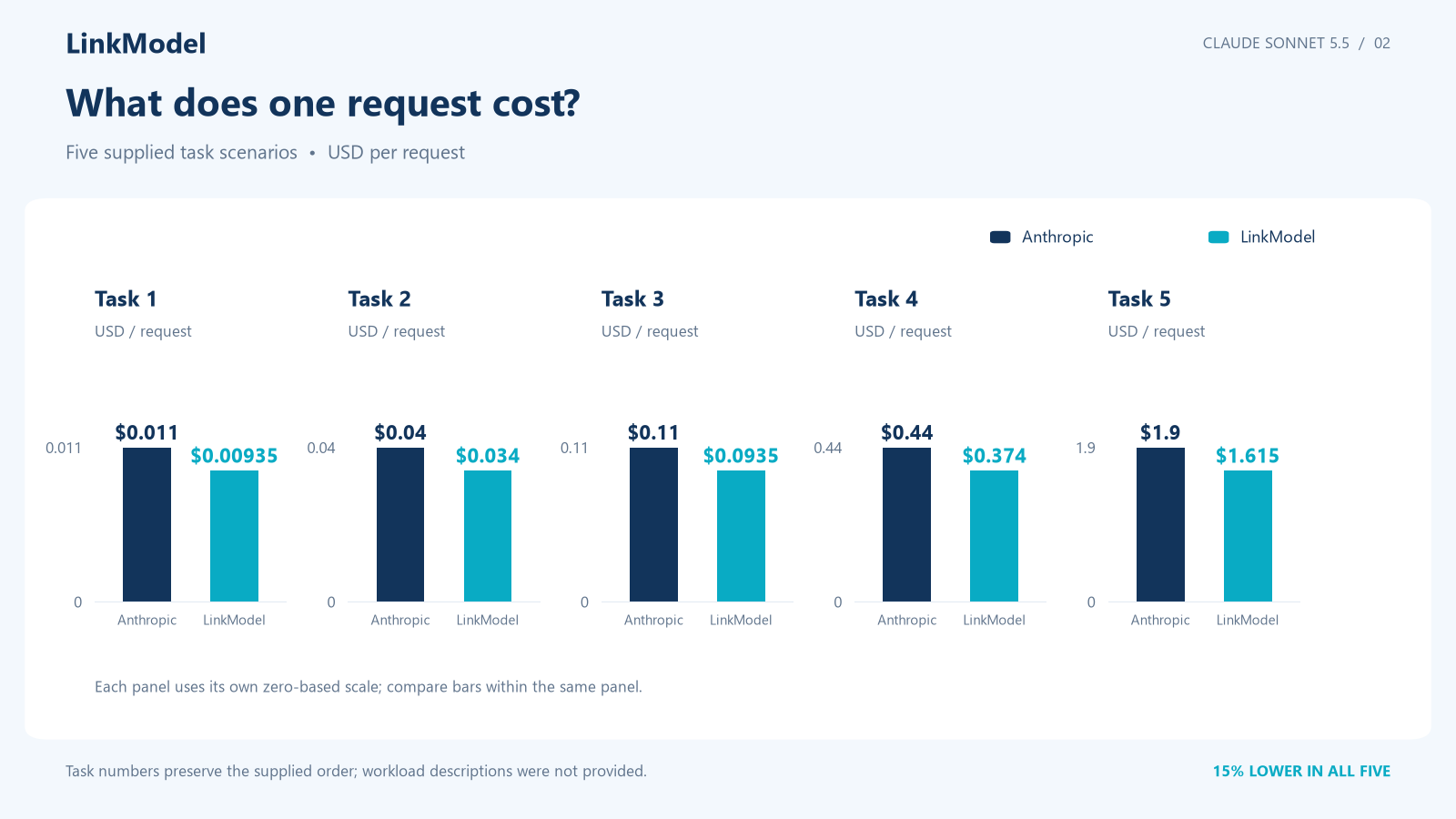The height and width of the screenshot is (819, 1456).
Task: Click the LinkModel legend label
Action: point(1278,238)
